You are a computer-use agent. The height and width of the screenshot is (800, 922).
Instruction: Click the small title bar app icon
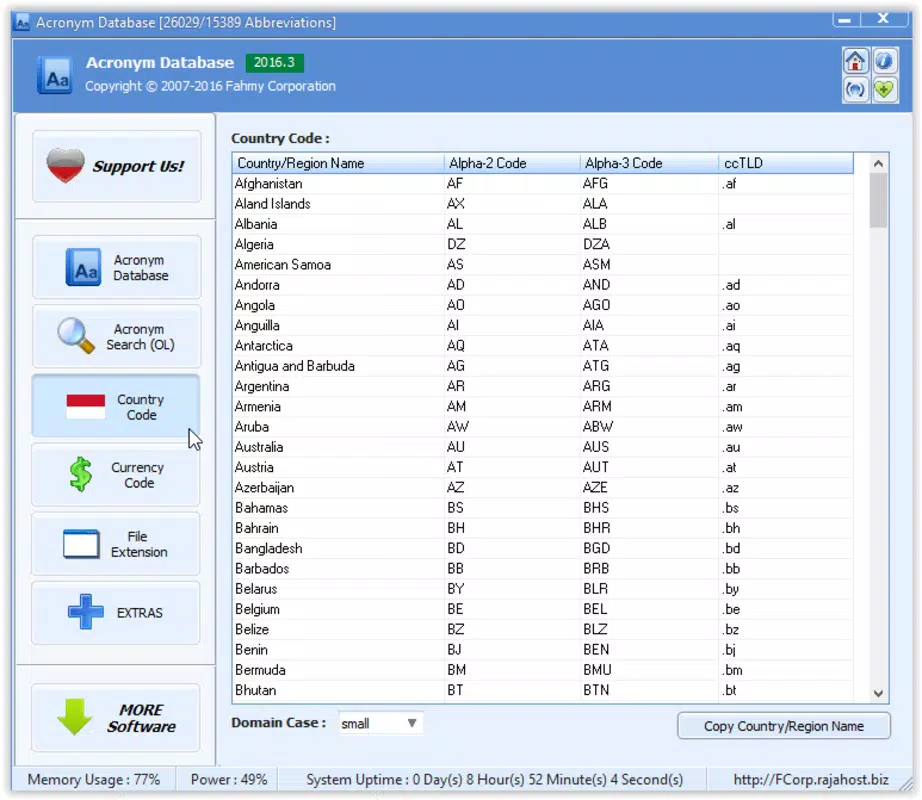pos(22,23)
